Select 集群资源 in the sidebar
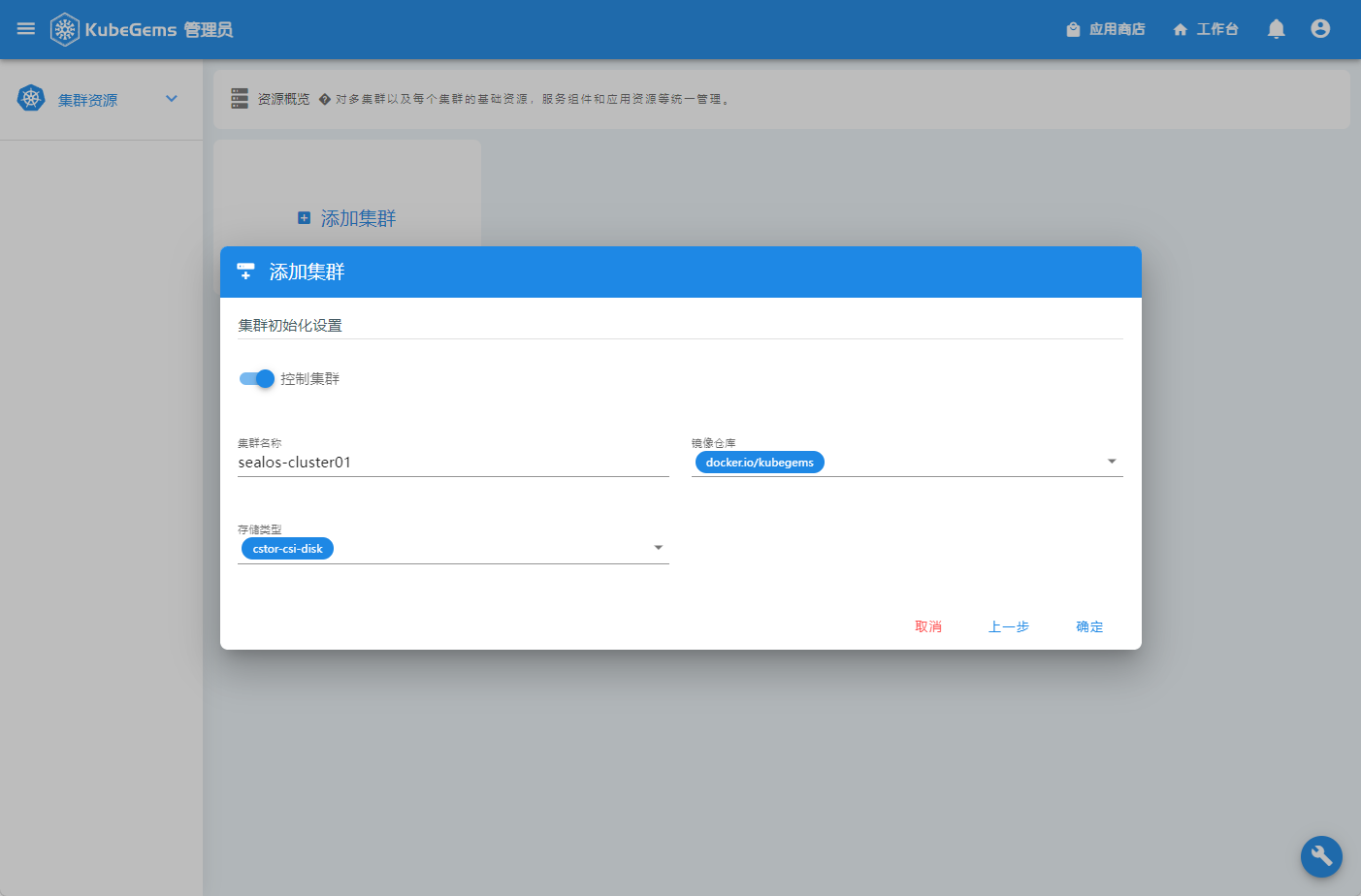 click(x=88, y=100)
